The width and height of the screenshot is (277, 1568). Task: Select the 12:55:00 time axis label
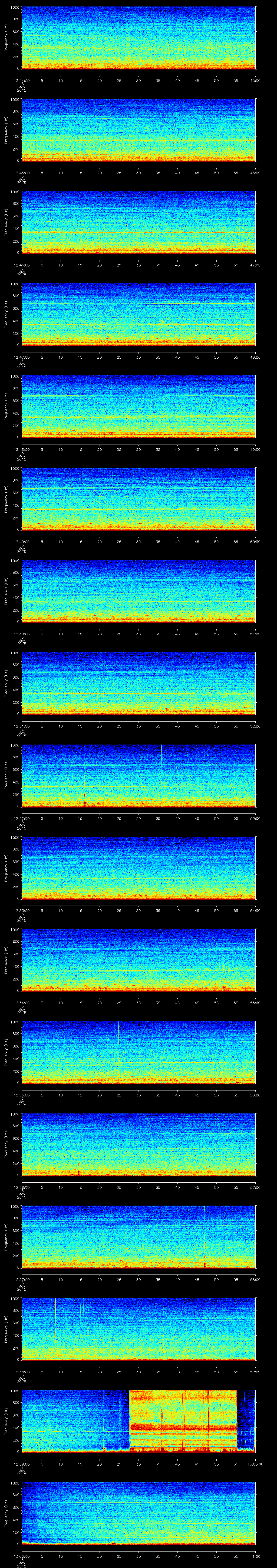point(21,1095)
